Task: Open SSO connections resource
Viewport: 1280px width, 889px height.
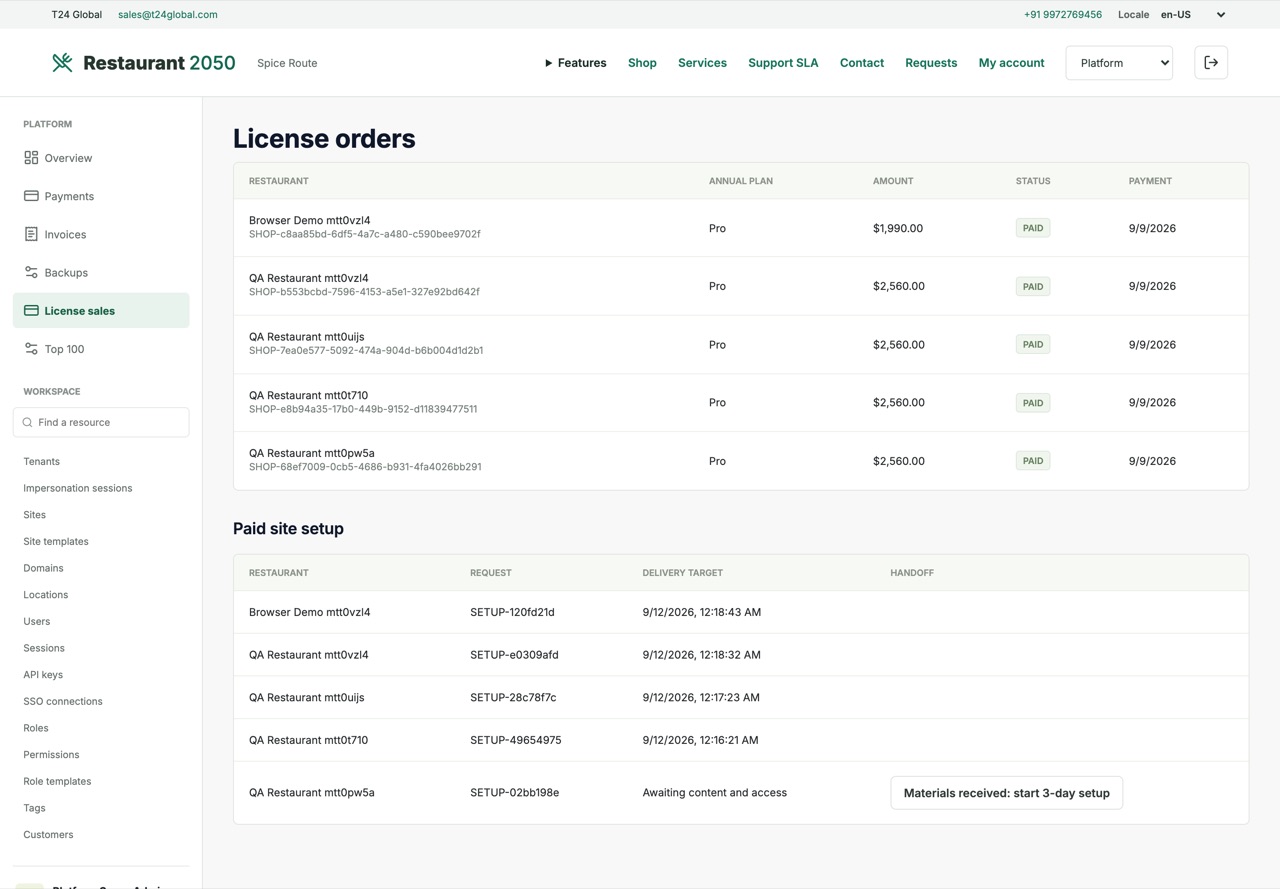Action: click(63, 701)
